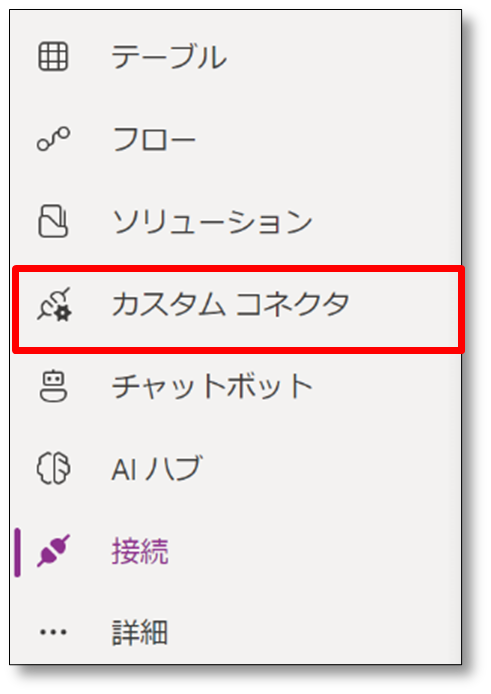Select the active 接続 item

click(x=236, y=551)
